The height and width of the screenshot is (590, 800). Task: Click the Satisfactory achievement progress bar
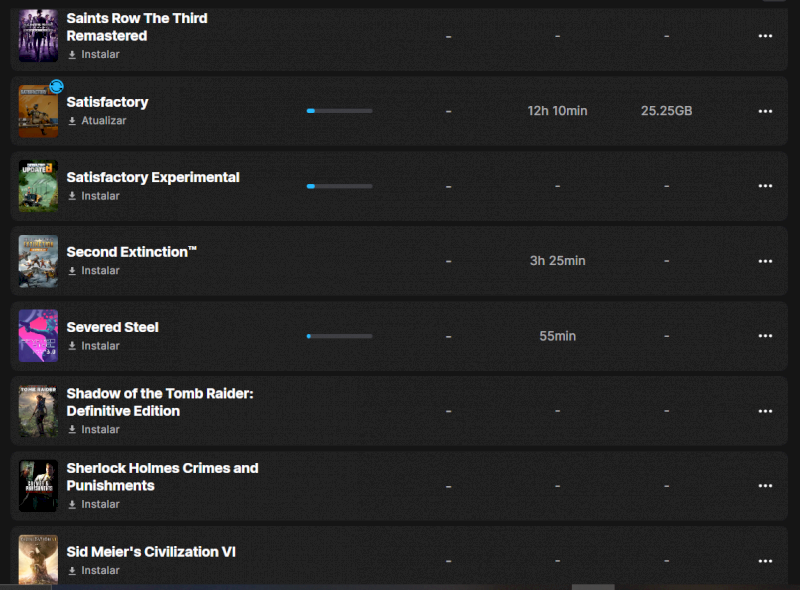pos(339,111)
